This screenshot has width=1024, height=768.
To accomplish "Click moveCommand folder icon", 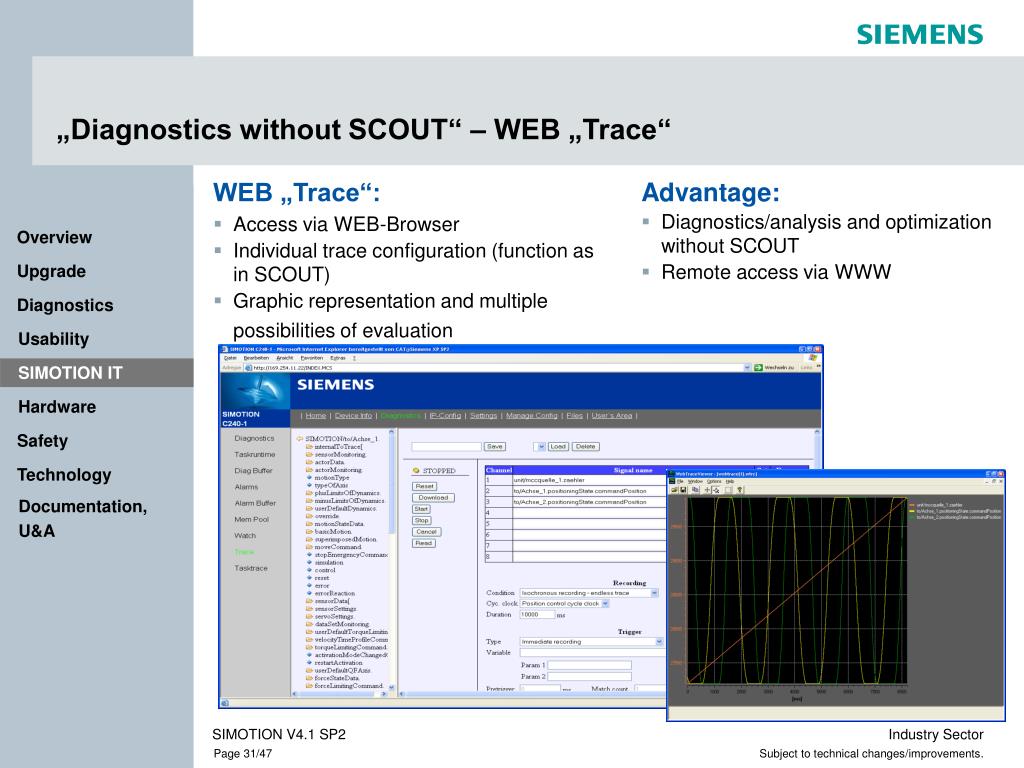I will (310, 547).
